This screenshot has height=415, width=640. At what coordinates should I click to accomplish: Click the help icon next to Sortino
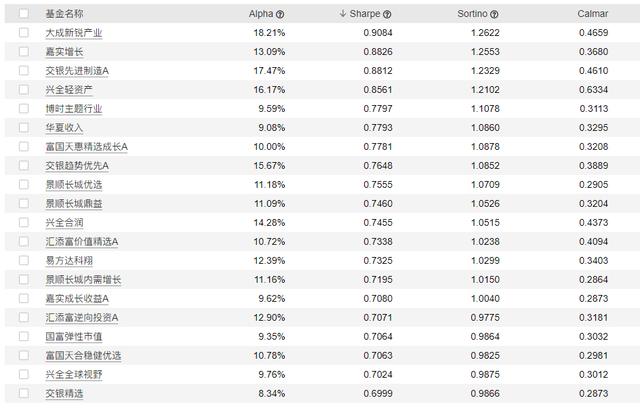[x=494, y=15]
